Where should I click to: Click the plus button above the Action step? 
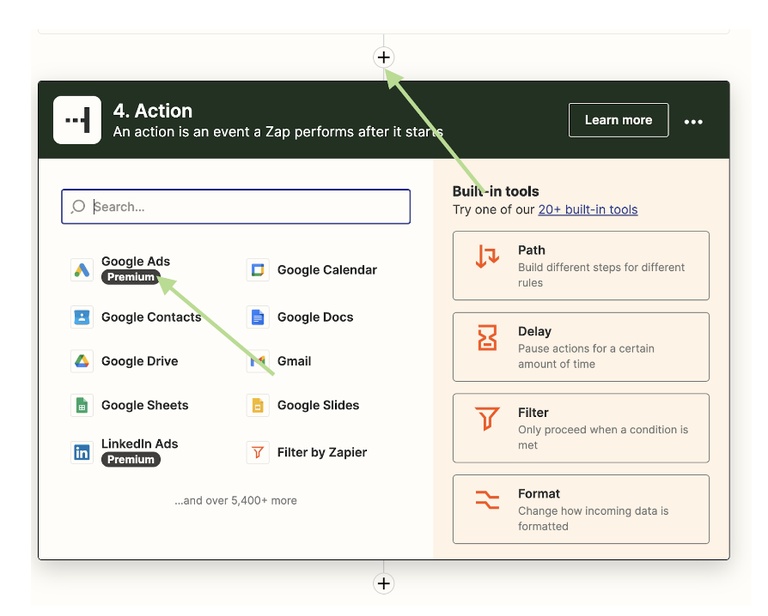coord(384,57)
